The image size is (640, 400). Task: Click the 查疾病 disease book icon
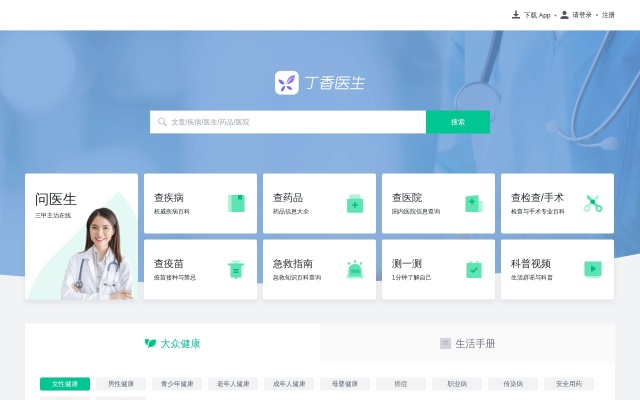tap(236, 203)
